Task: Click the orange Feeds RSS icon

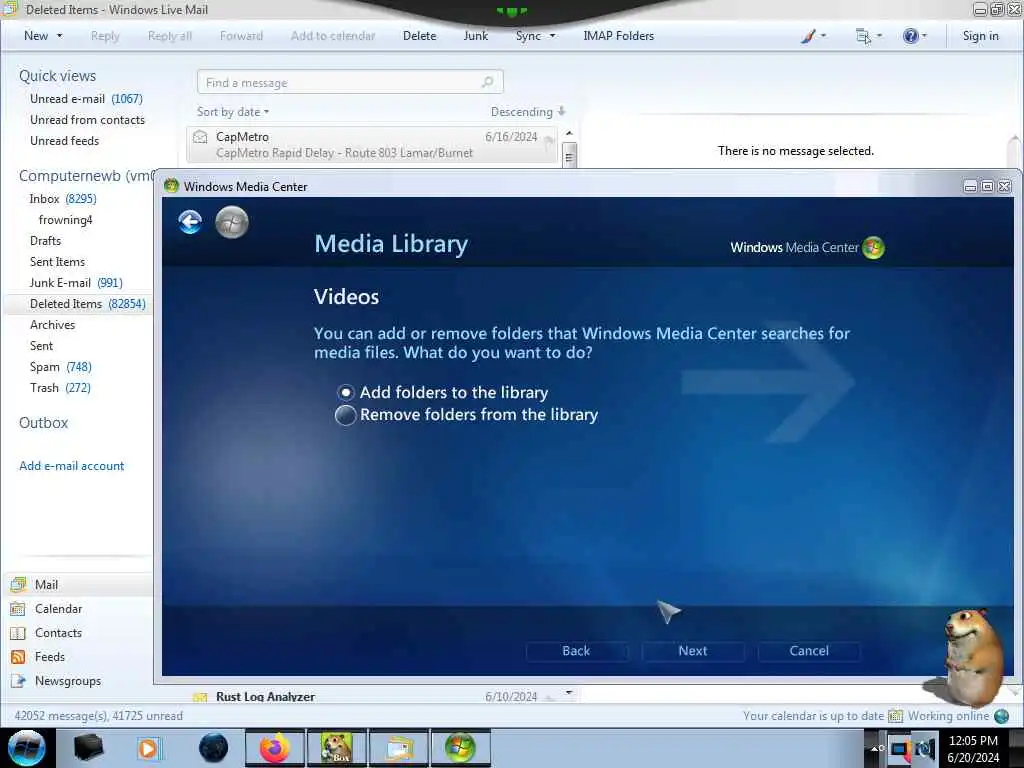Action: (18, 657)
